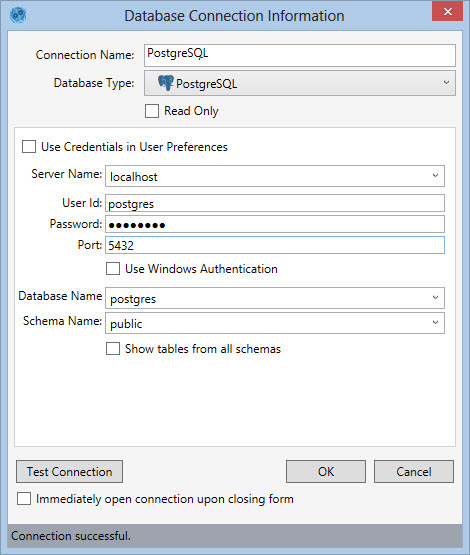This screenshot has width=470, height=555.
Task: Expand the Server Name dropdown arrow
Action: pyautogui.click(x=435, y=176)
